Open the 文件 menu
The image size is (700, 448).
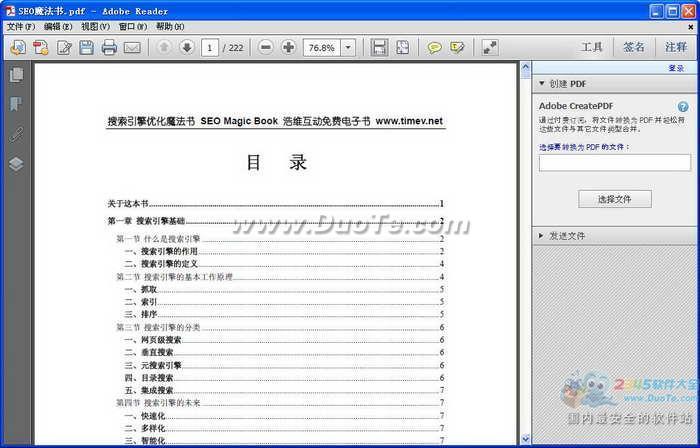point(21,26)
